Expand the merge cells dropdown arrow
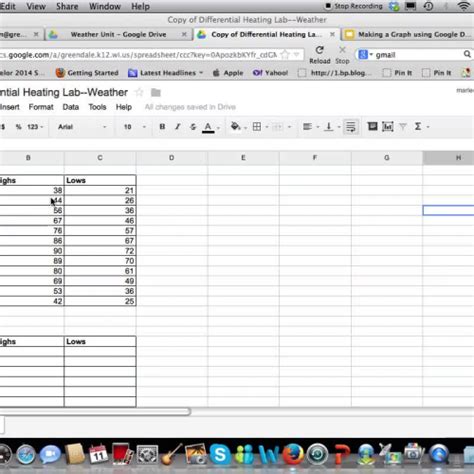 coord(289,127)
